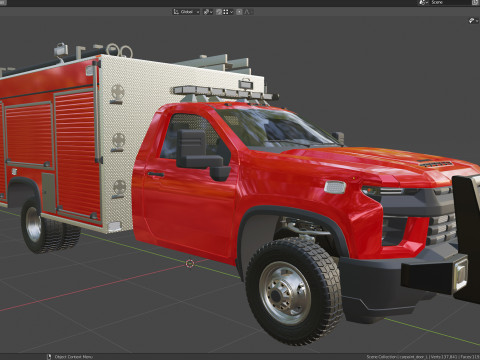This screenshot has height=360, width=480.
Task: Open the snapping options dropdown
Action: (x=228, y=12)
